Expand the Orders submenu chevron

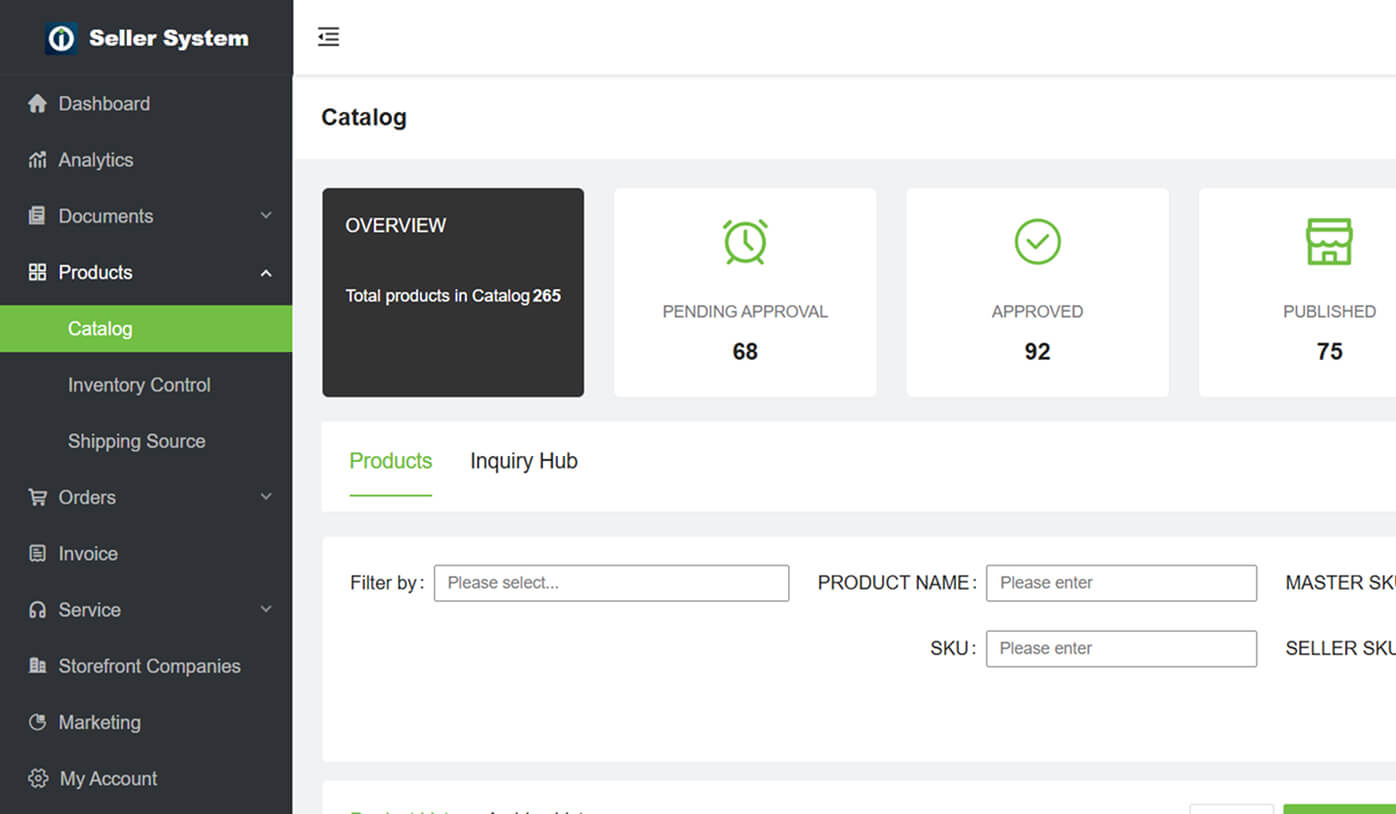266,497
